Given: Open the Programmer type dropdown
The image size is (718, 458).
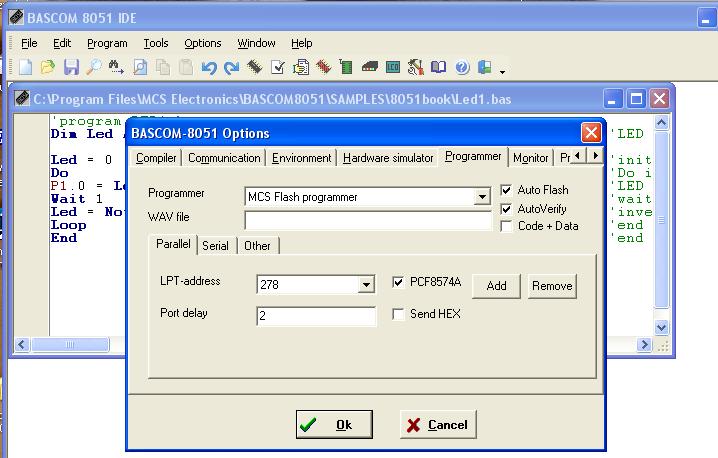Looking at the screenshot, I should [x=482, y=197].
